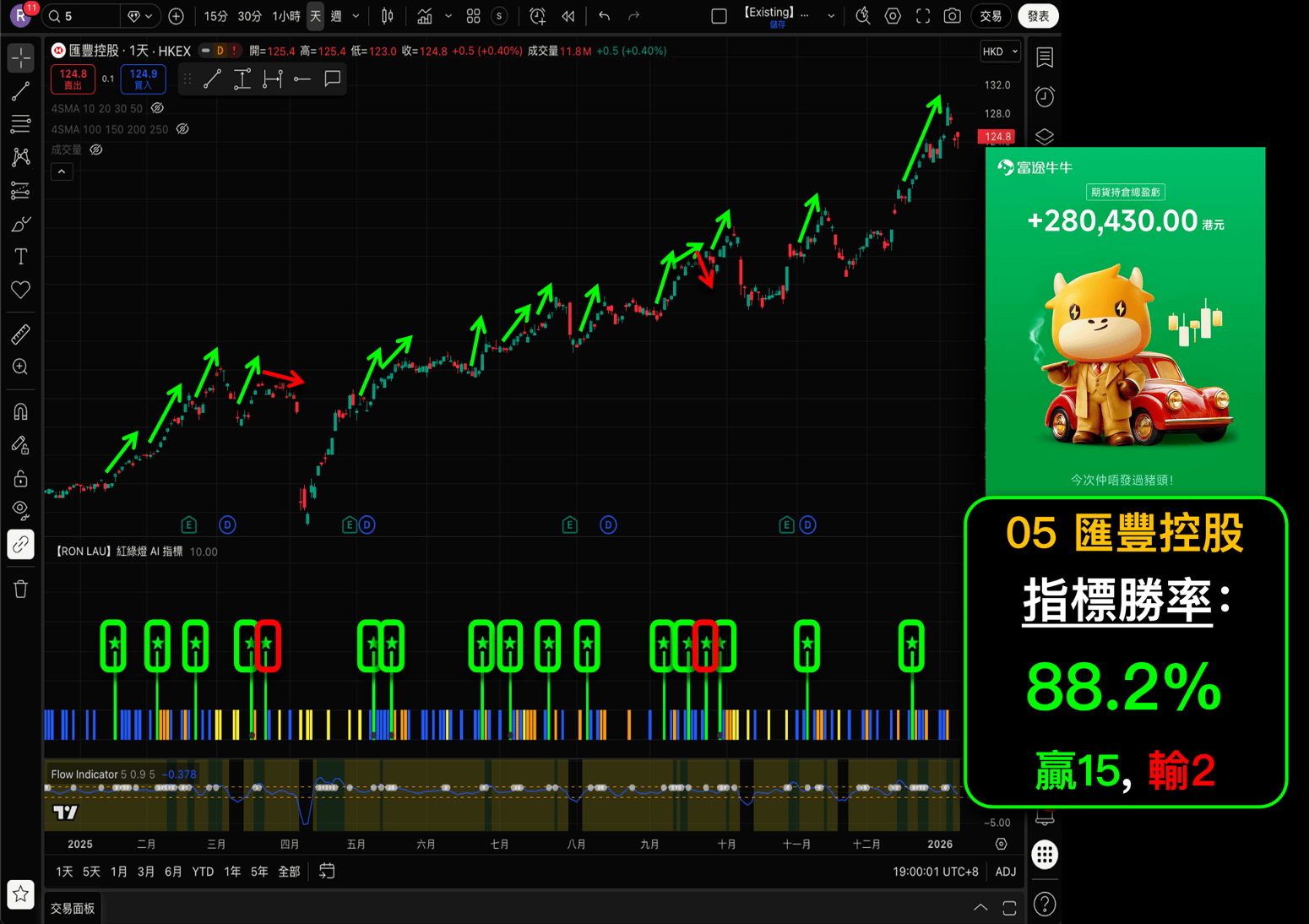Click the trash icon to remove drawings
The image size is (1309, 924).
click(x=20, y=589)
